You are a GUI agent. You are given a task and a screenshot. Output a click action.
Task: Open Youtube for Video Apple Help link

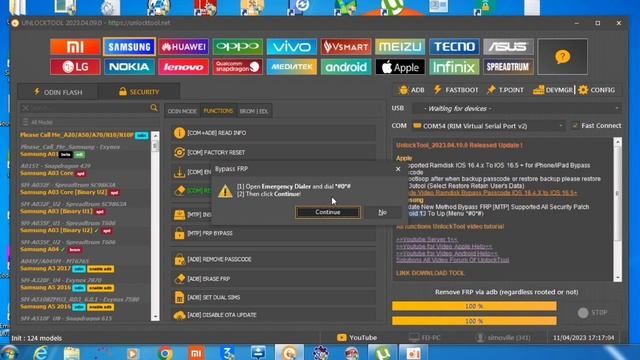444,247
